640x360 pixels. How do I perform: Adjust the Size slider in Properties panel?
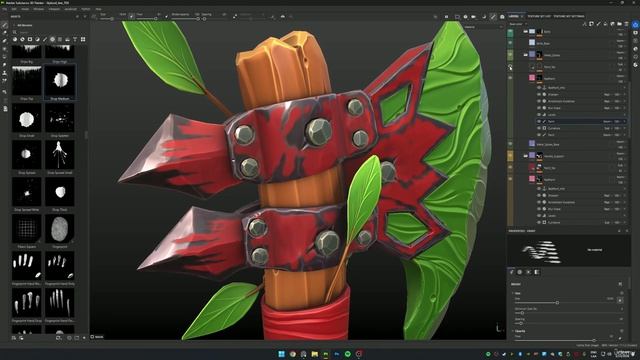click(564, 303)
